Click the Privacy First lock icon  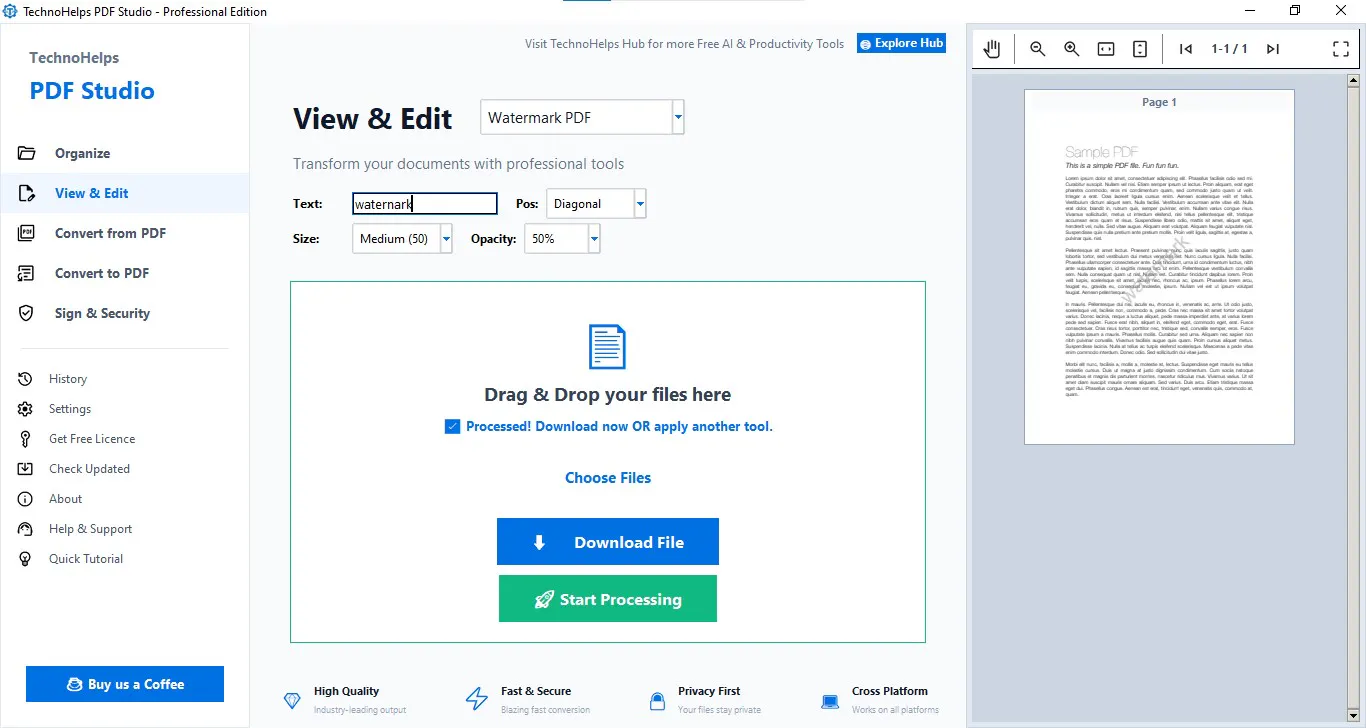coord(657,700)
